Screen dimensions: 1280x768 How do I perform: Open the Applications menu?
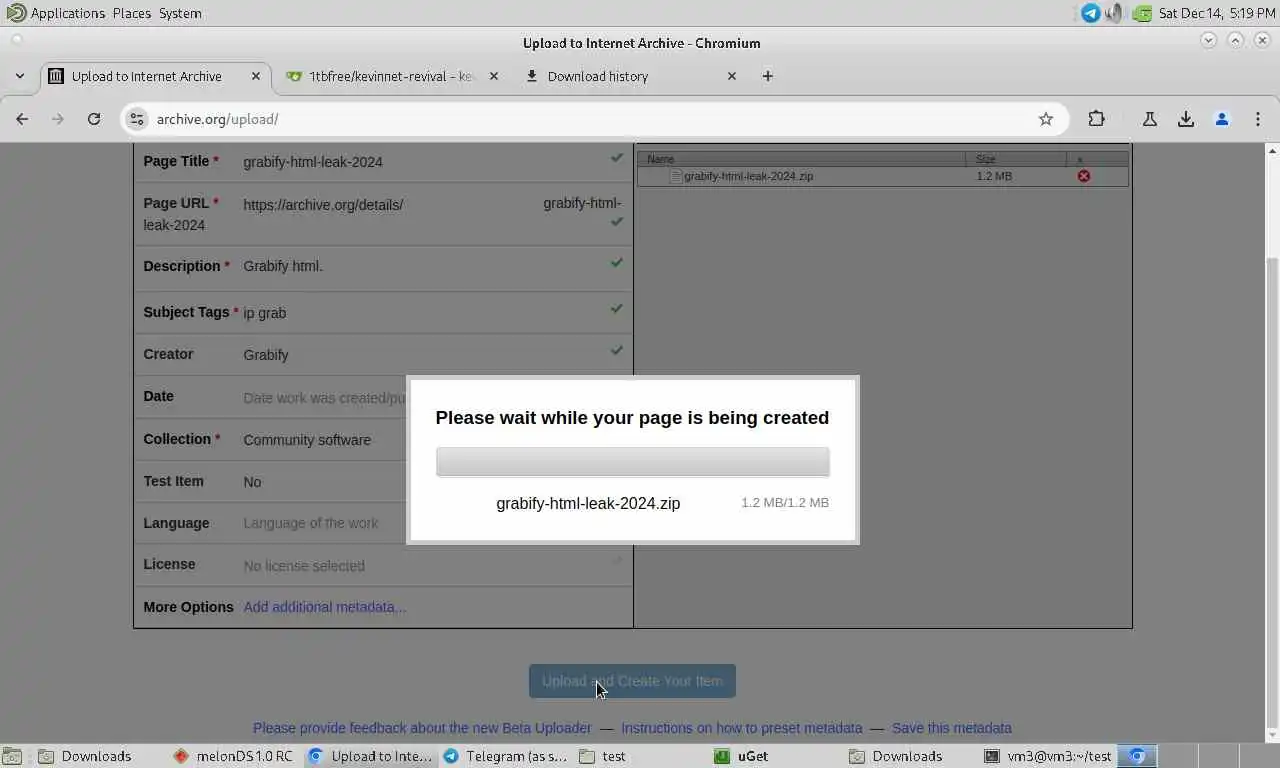click(x=67, y=13)
